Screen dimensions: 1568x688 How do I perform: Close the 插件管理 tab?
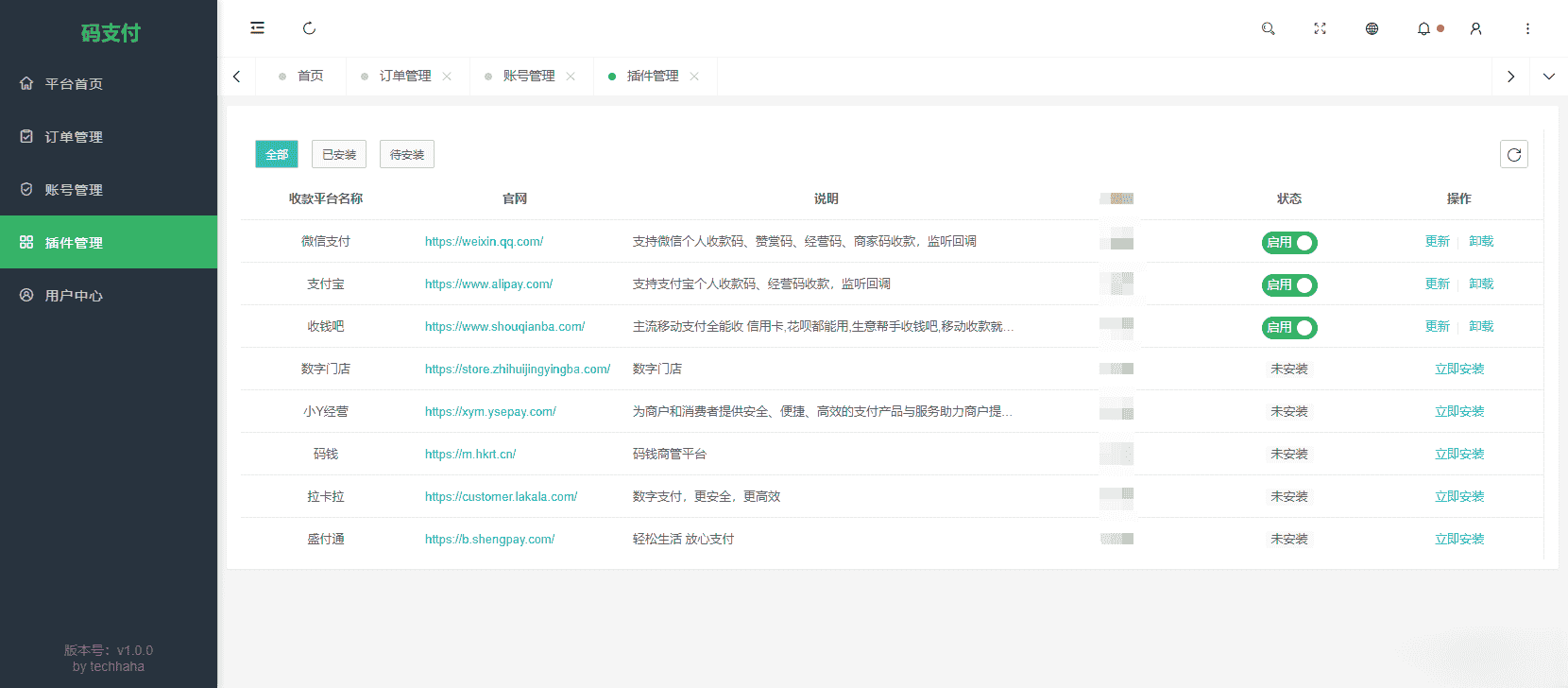point(694,77)
